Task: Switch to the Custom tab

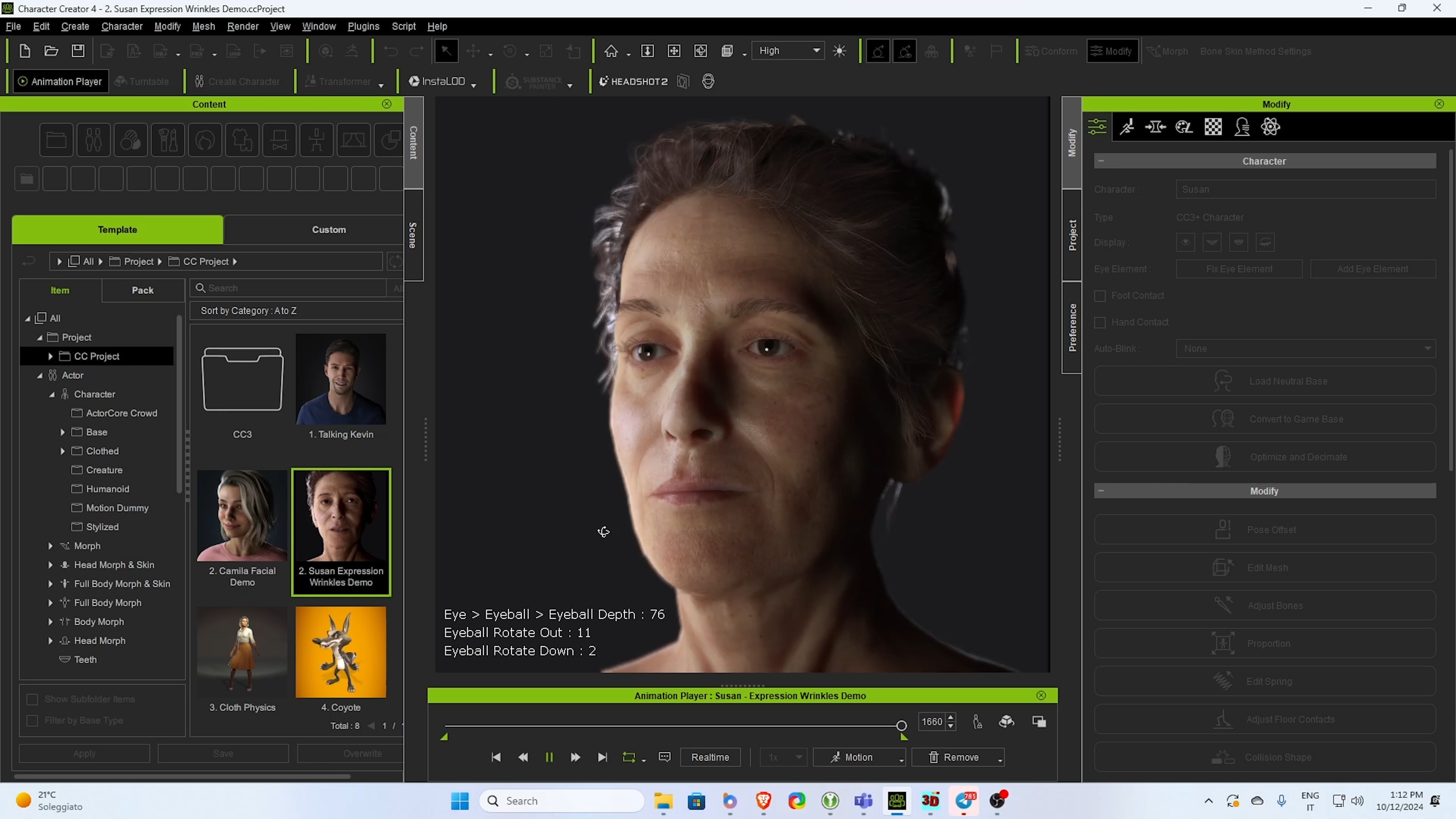Action: coord(329,229)
